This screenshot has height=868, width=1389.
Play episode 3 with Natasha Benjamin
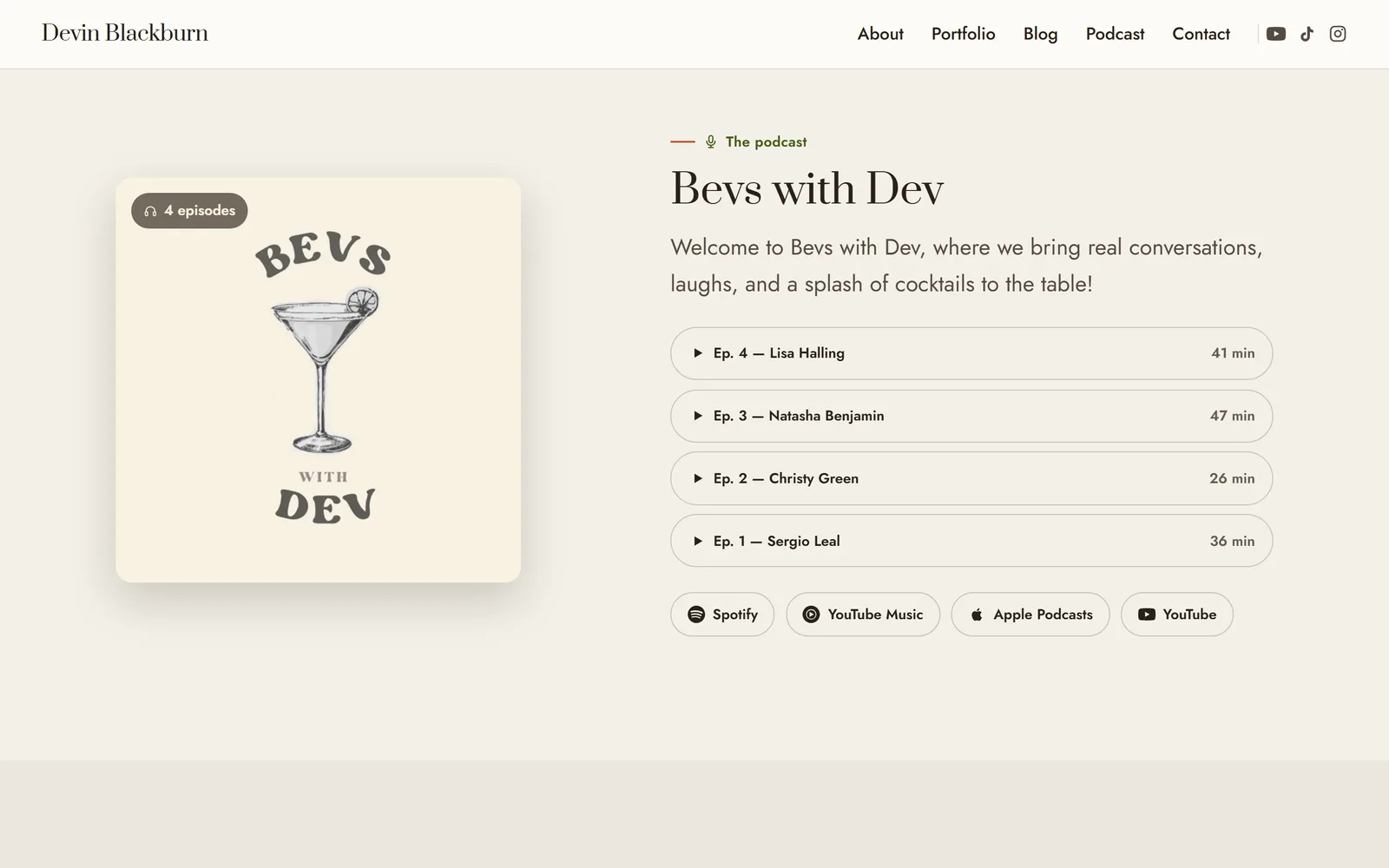971,416
